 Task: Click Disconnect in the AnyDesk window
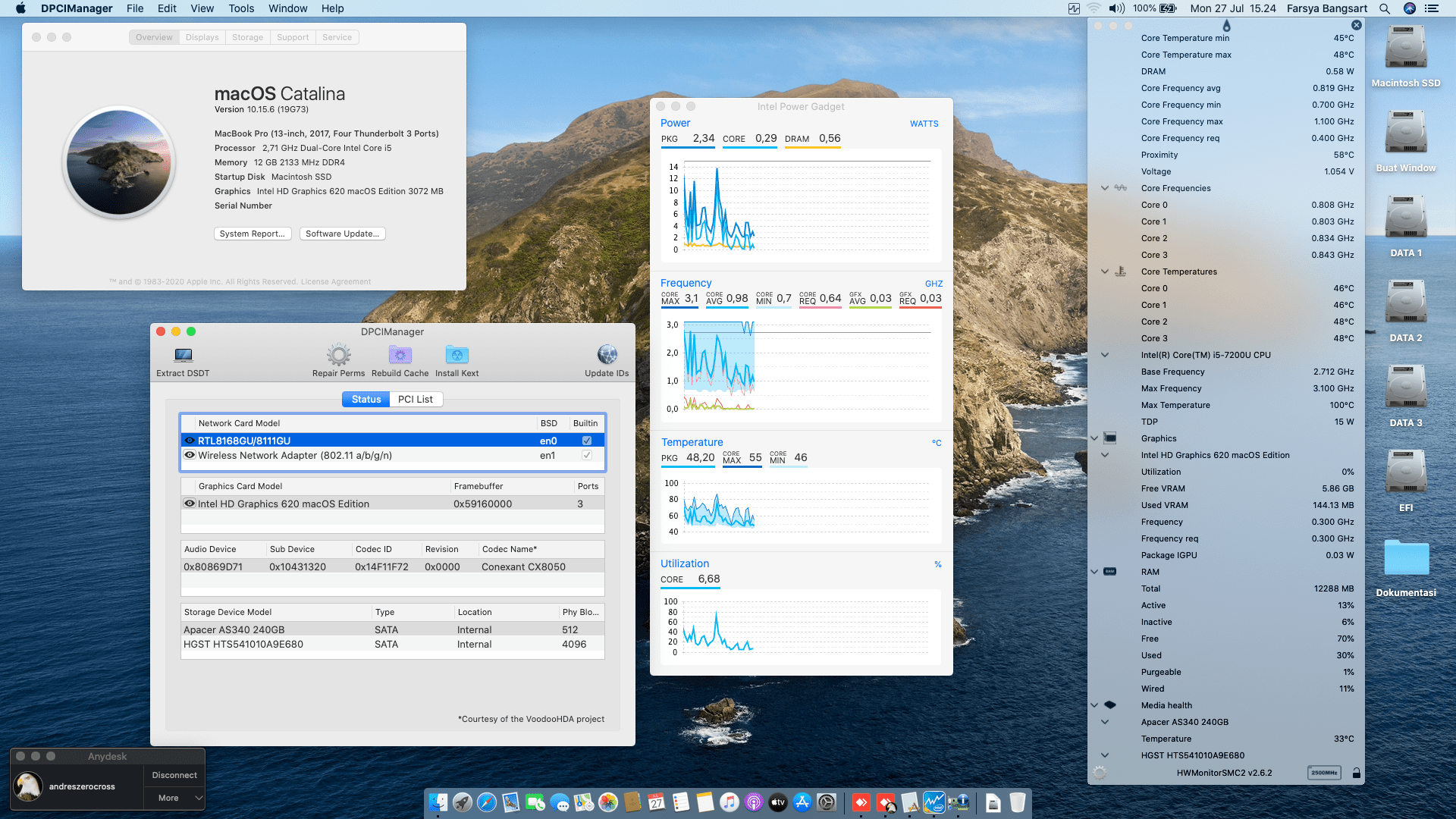174,774
